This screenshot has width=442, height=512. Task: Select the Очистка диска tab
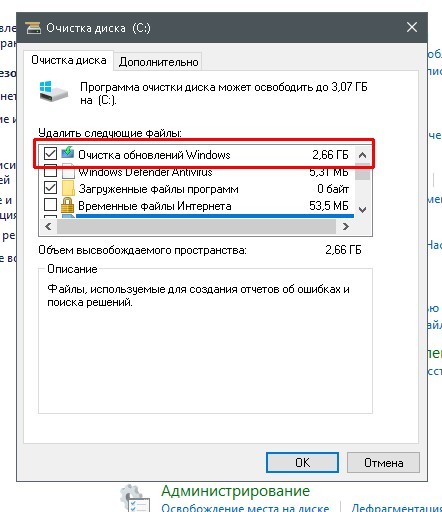coord(69,60)
